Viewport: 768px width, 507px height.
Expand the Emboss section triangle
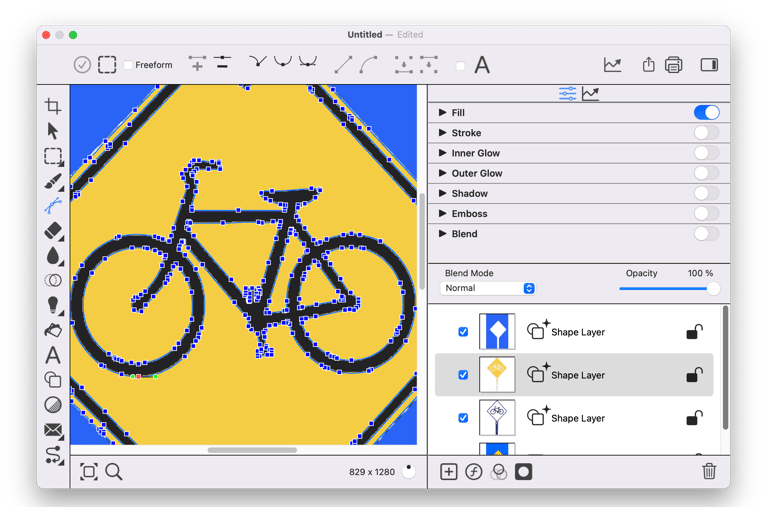442,214
